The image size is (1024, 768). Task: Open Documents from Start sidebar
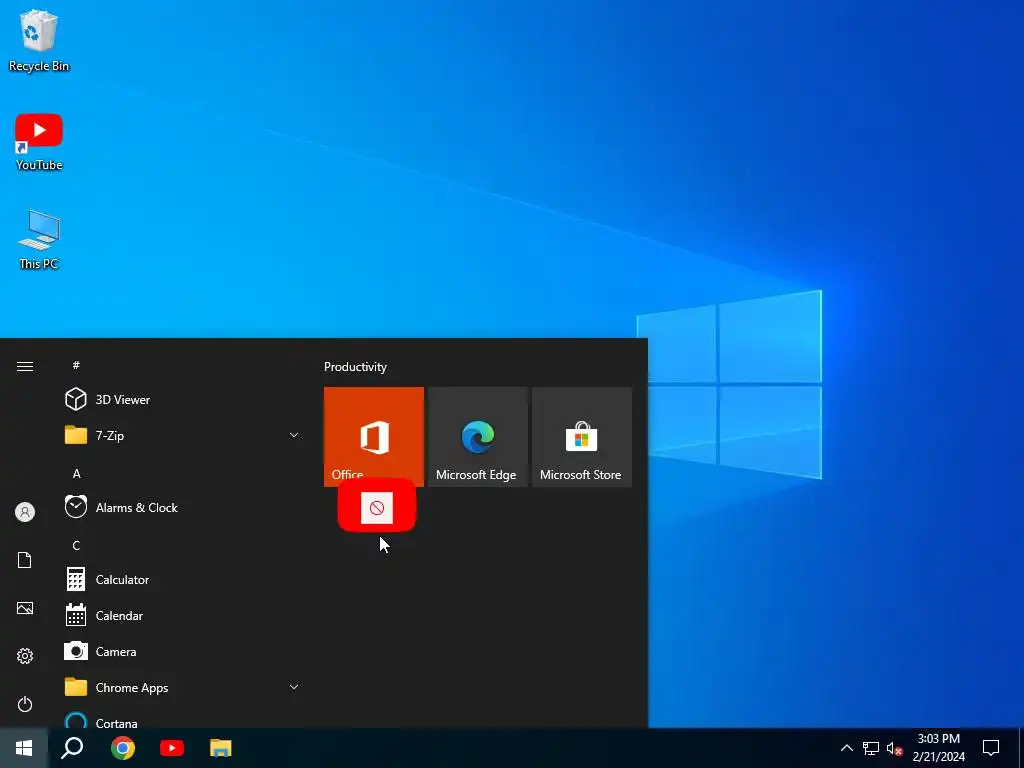(25, 560)
